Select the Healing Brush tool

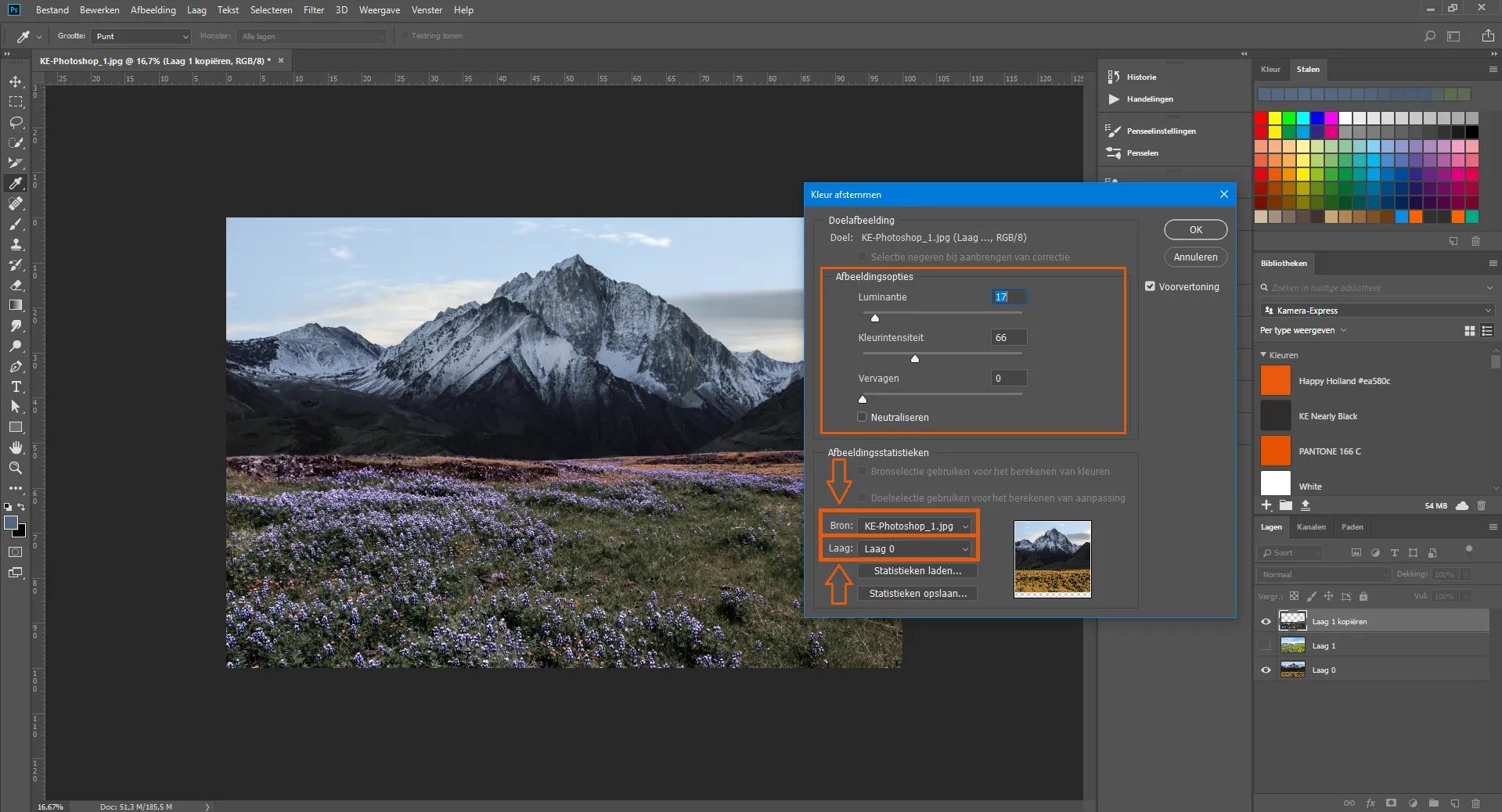point(16,203)
